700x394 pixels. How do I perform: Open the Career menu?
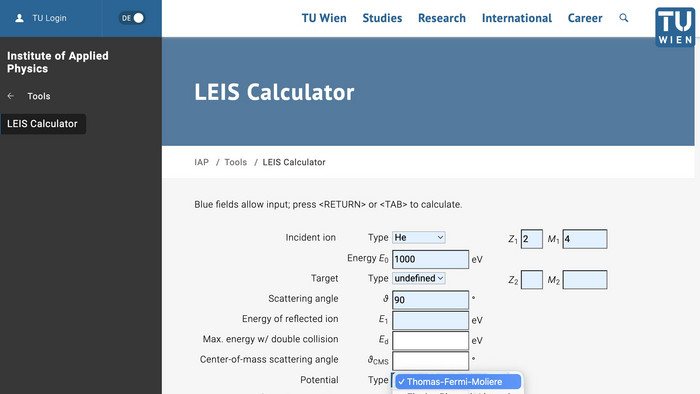pos(585,18)
